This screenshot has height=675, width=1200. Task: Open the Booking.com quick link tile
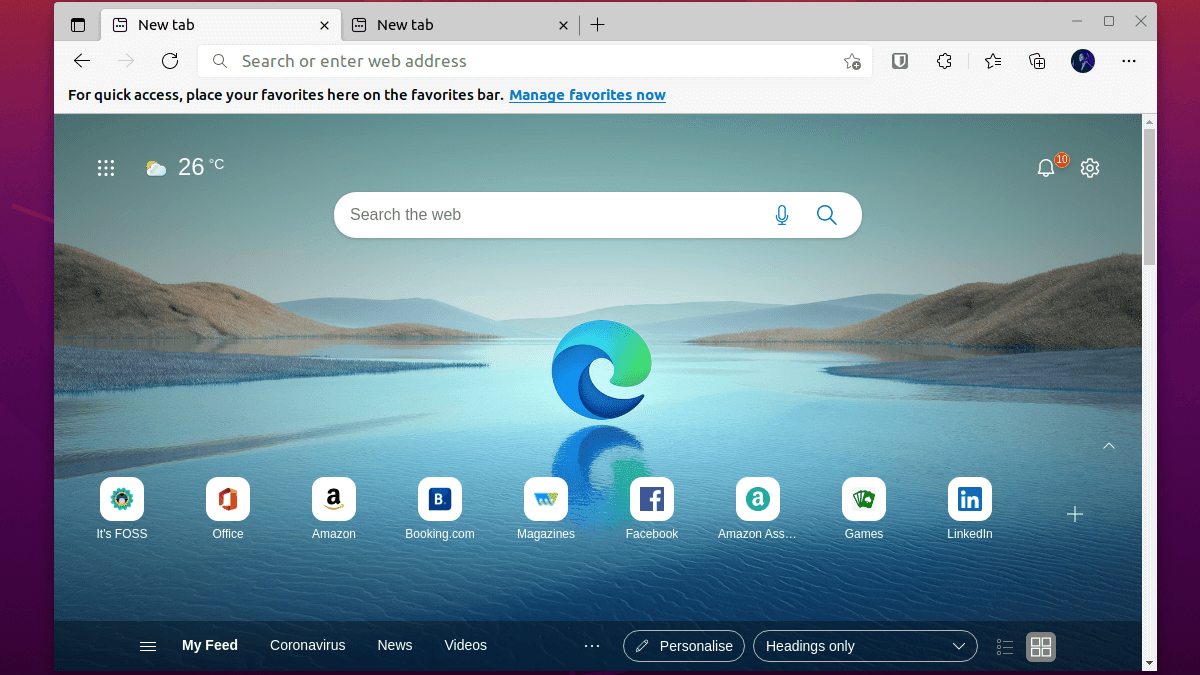440,509
